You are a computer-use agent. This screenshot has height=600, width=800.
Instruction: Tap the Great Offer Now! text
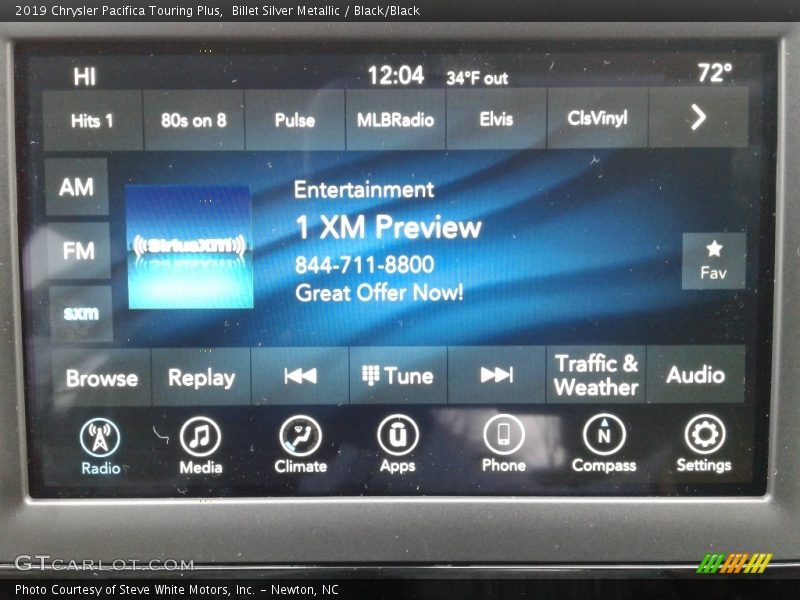(x=379, y=292)
